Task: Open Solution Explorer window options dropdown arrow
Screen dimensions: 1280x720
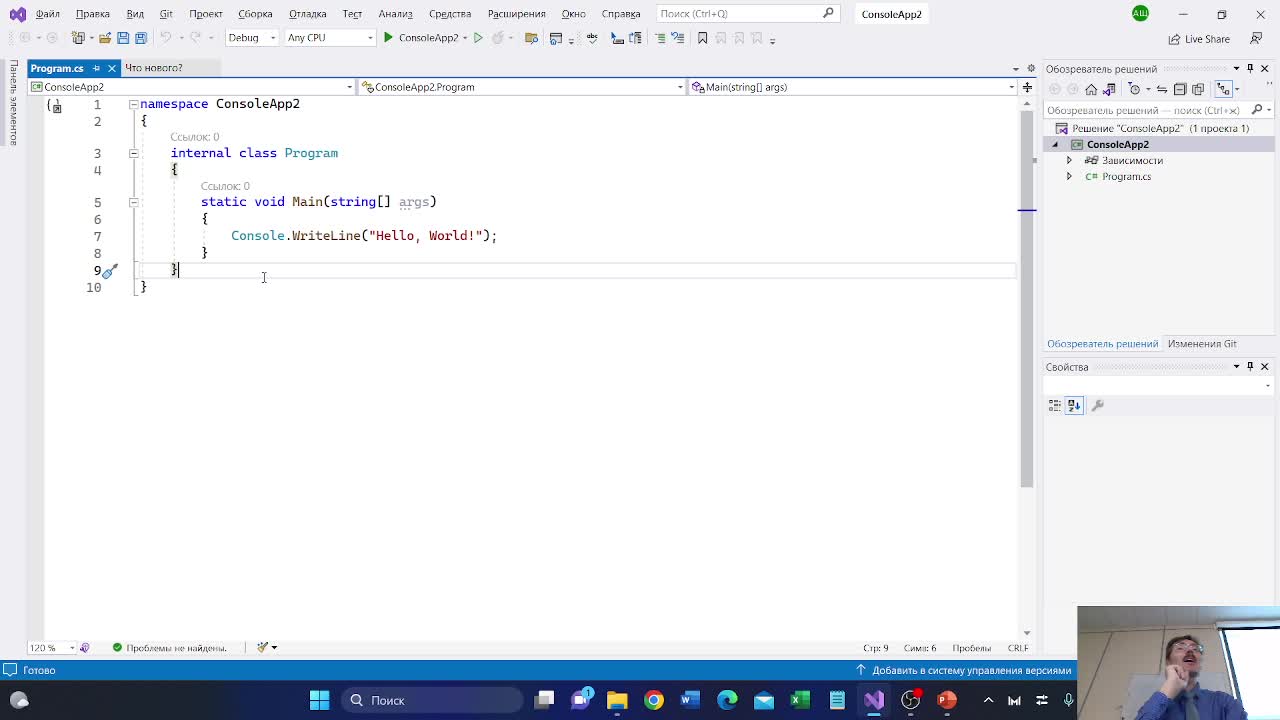Action: click(1236, 68)
